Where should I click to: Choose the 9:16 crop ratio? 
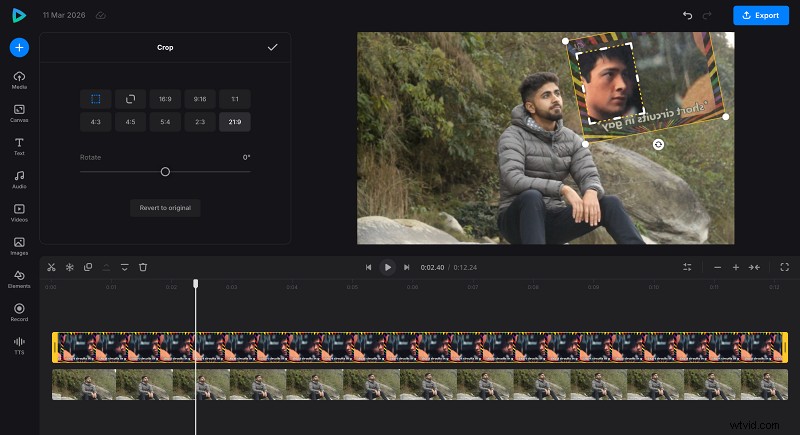click(200, 99)
